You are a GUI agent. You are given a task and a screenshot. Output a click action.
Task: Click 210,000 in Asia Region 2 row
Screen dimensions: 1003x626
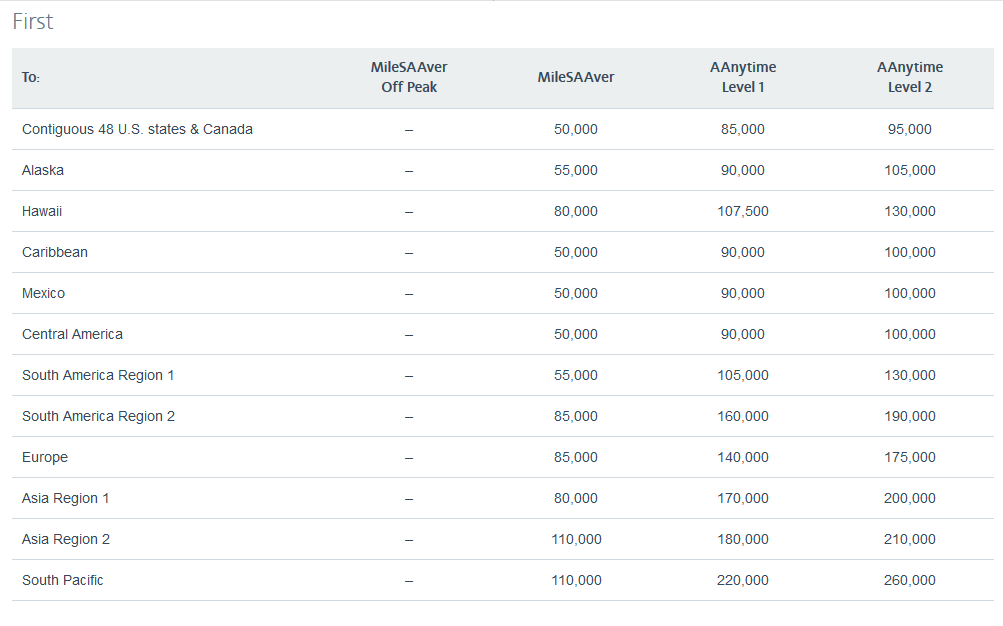click(x=910, y=539)
